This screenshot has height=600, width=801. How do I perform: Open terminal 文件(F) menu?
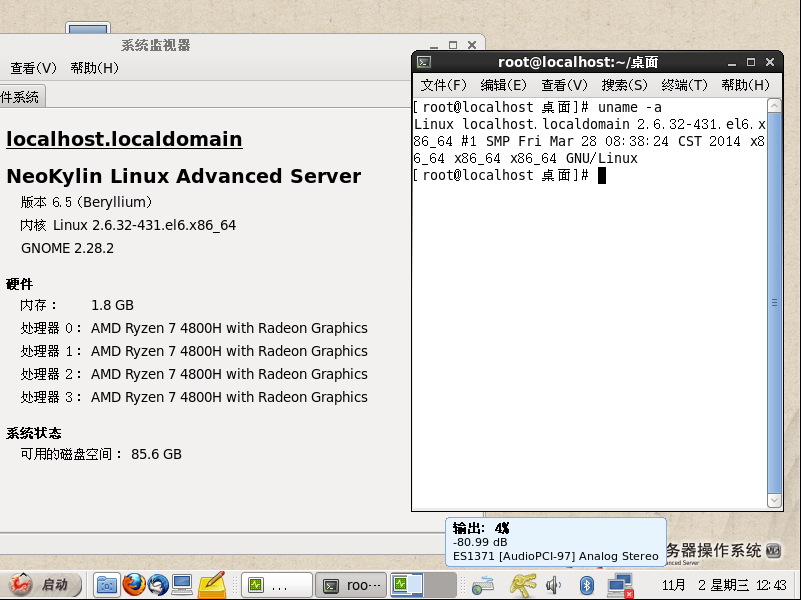(444, 85)
